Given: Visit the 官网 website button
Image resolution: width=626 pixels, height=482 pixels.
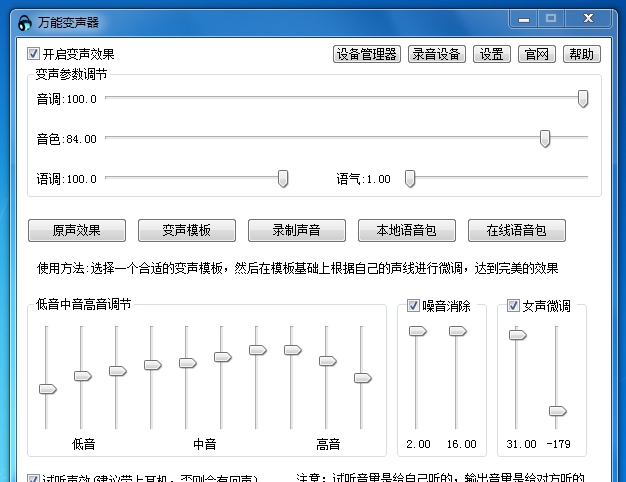Looking at the screenshot, I should click(537, 54).
